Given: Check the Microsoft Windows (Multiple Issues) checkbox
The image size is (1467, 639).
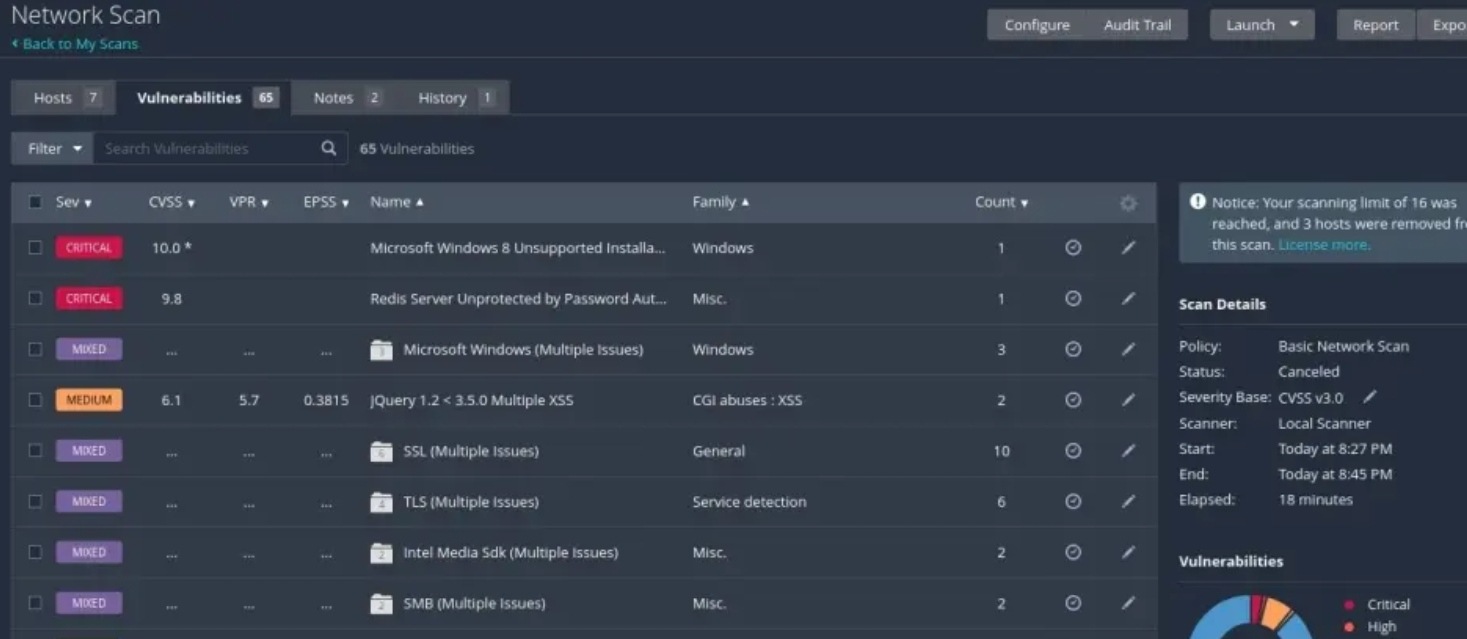Looking at the screenshot, I should (x=36, y=349).
